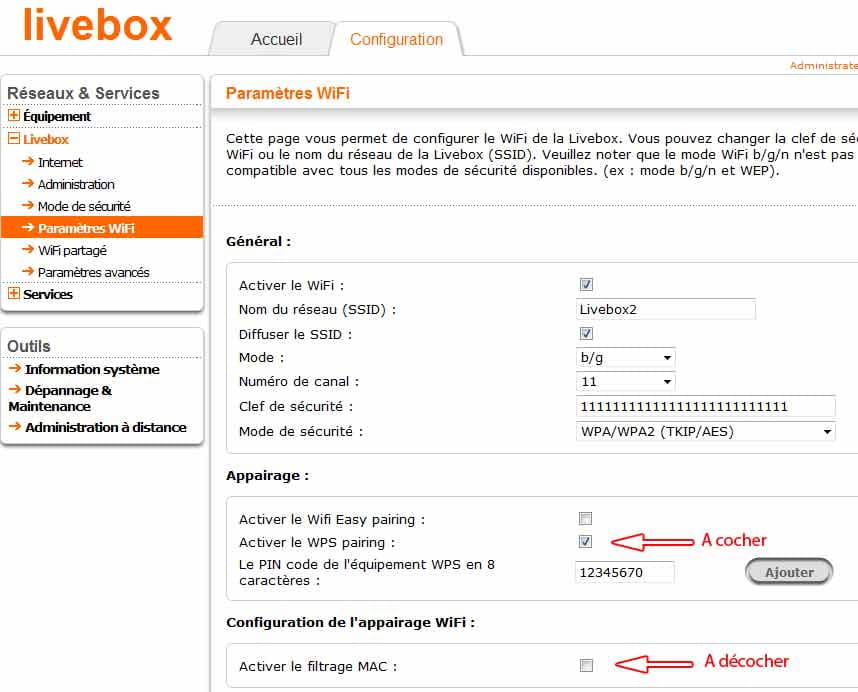Go to the Internet settings page
This screenshot has height=692, width=858.
coord(60,162)
